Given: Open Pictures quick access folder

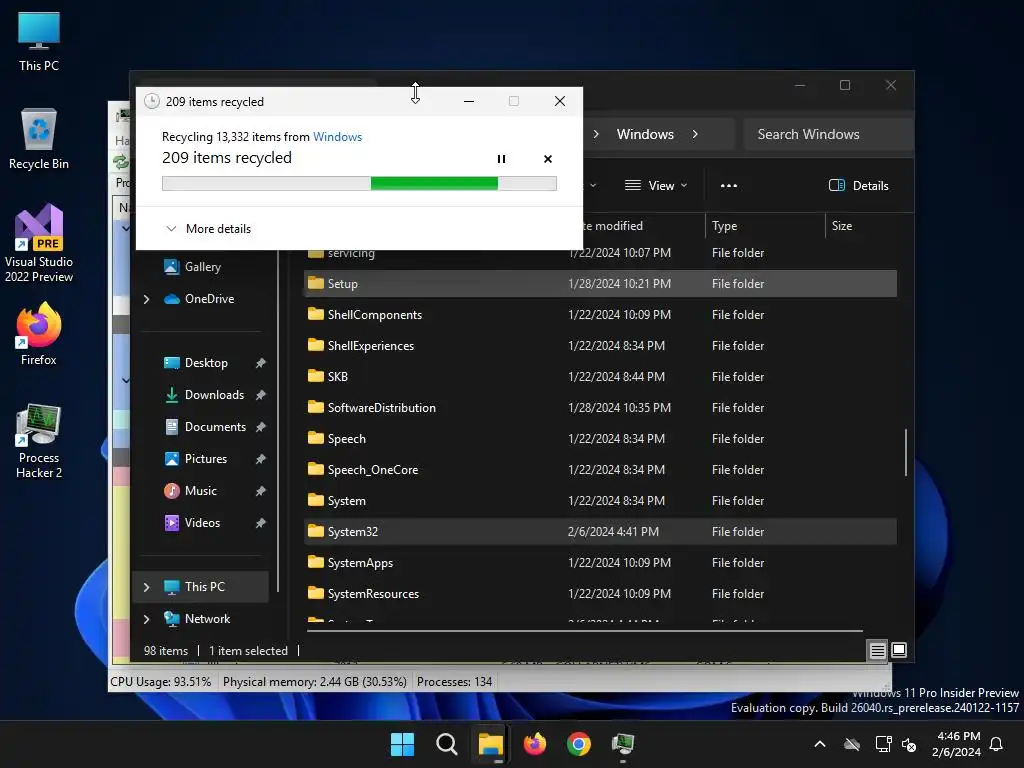Looking at the screenshot, I should (x=206, y=458).
